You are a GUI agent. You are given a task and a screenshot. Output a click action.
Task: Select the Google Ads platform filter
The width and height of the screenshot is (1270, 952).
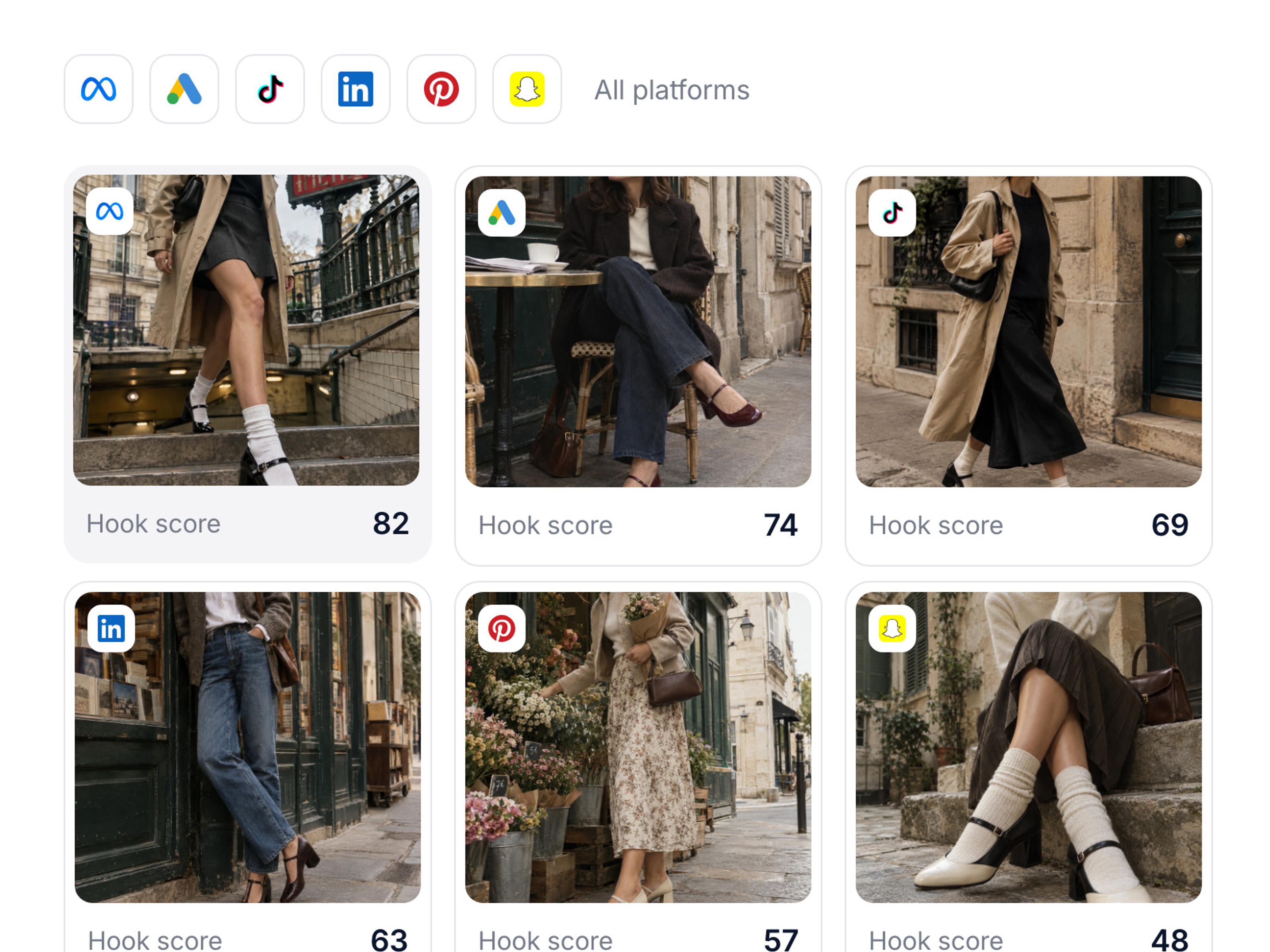(x=184, y=89)
